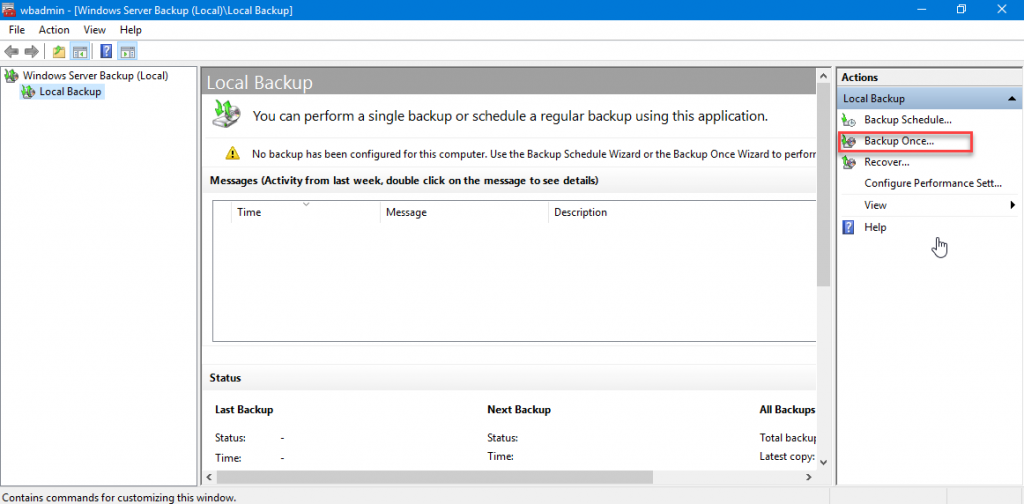Open the Help menu in menu bar
The width and height of the screenshot is (1024, 504).
point(131,30)
